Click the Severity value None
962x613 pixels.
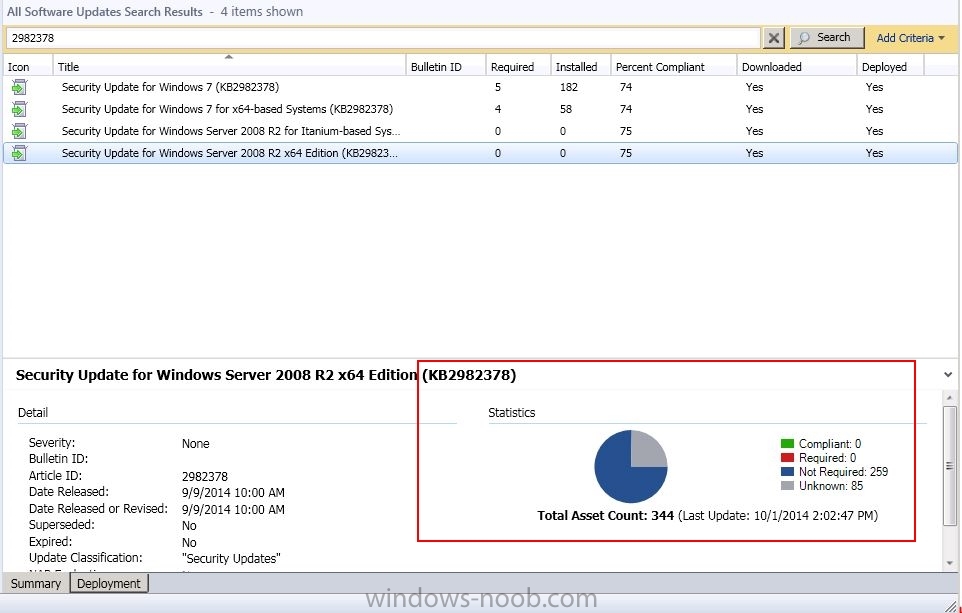click(195, 444)
